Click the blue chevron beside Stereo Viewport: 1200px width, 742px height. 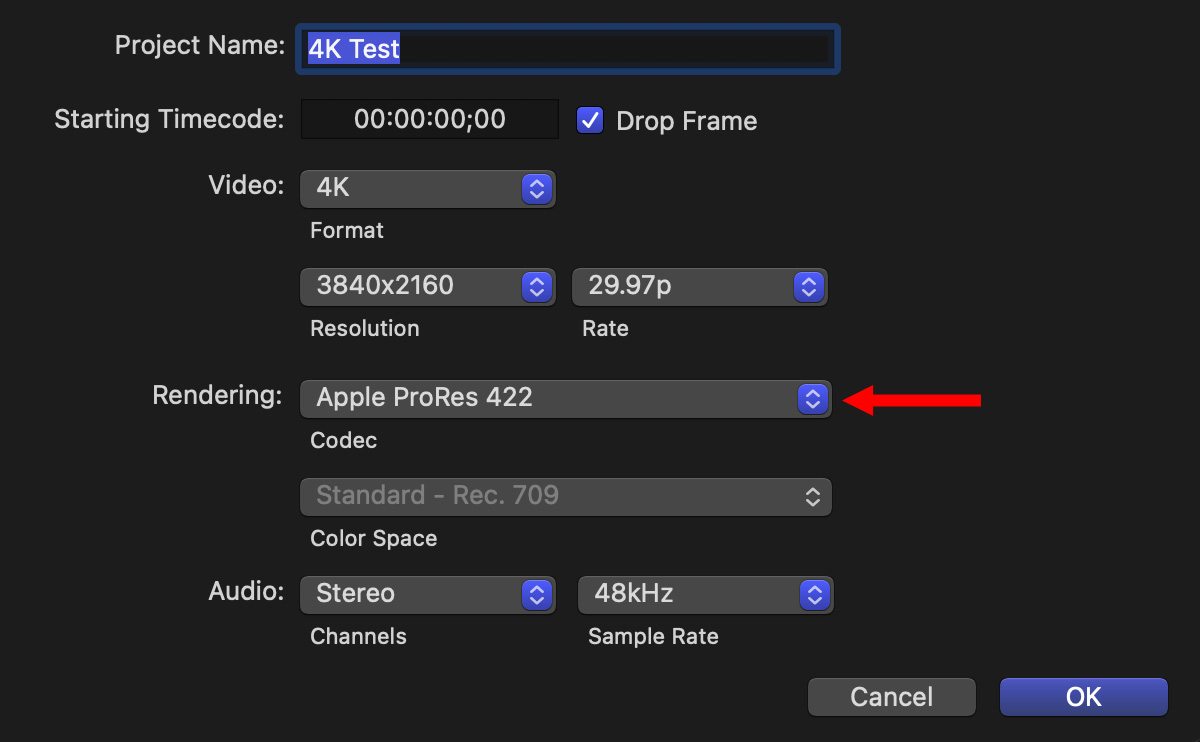[x=537, y=594]
